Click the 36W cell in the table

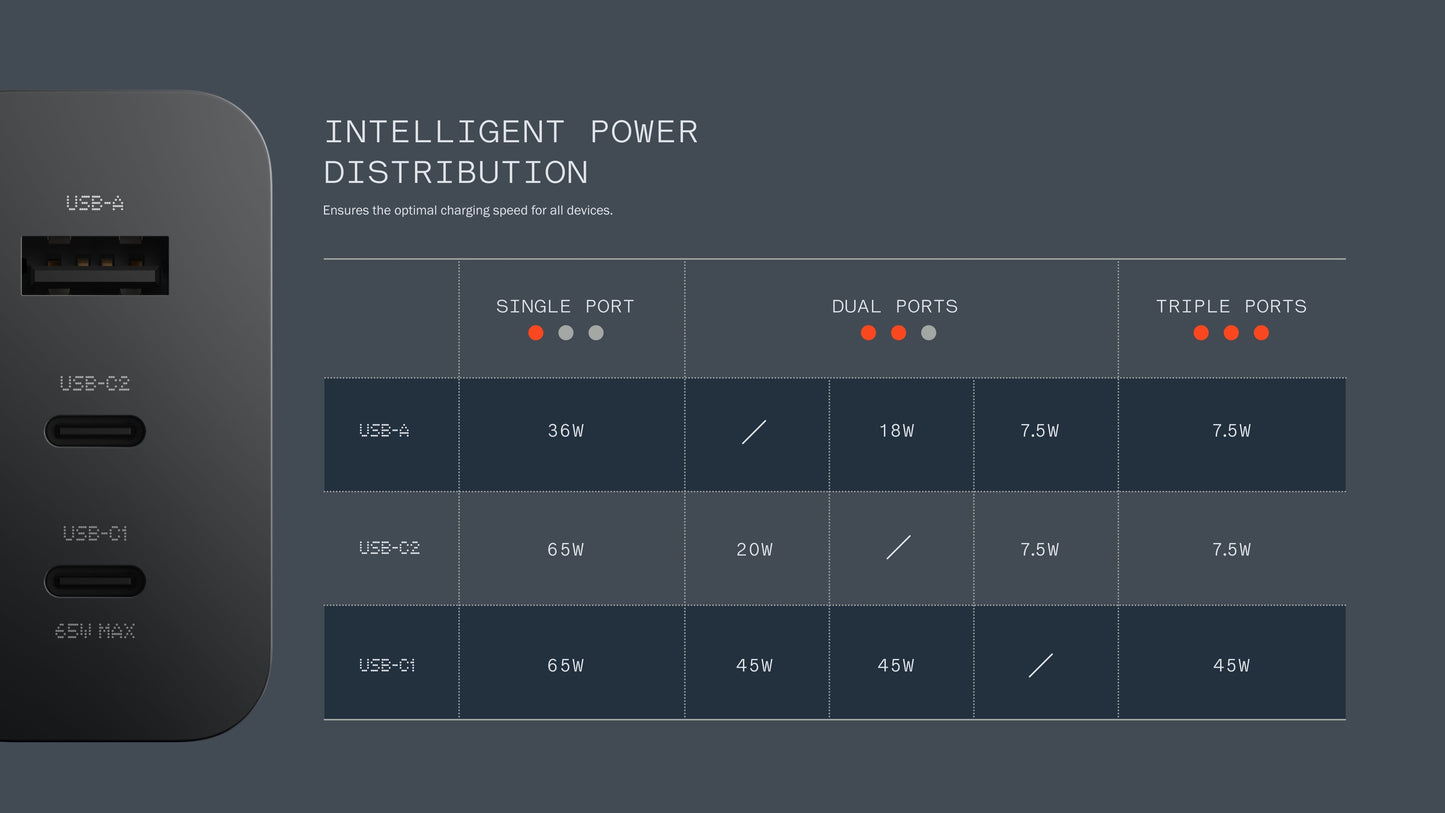coord(566,431)
